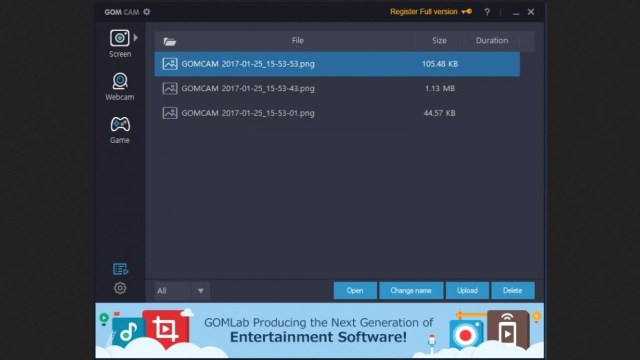640x360 pixels.
Task: Click the red crop icon in banner
Action: tap(165, 329)
